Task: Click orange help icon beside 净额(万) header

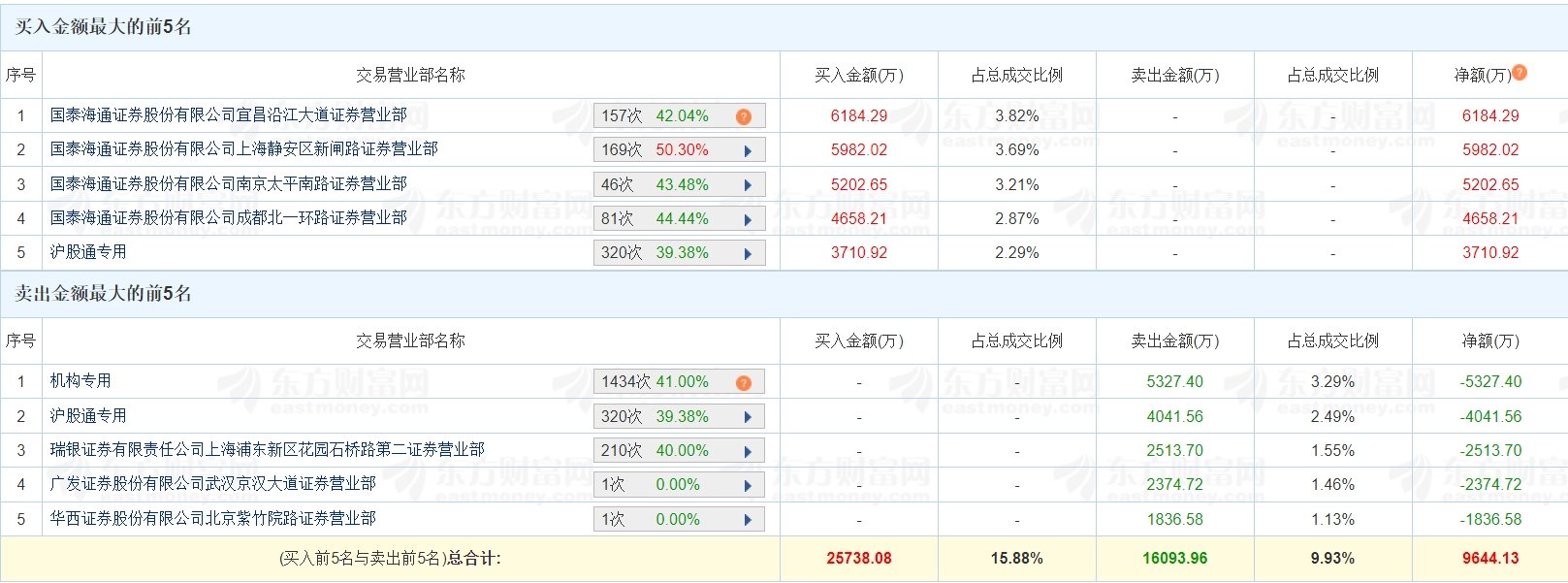Action: [x=1520, y=73]
